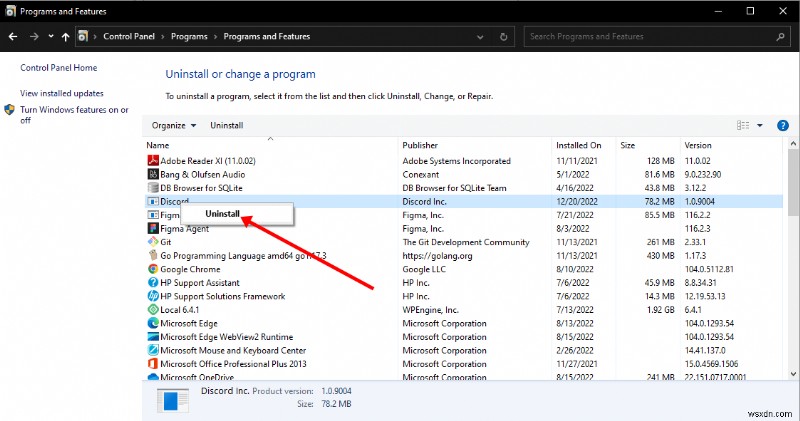
Task: Sort list by Installed On column
Action: pyautogui.click(x=580, y=145)
